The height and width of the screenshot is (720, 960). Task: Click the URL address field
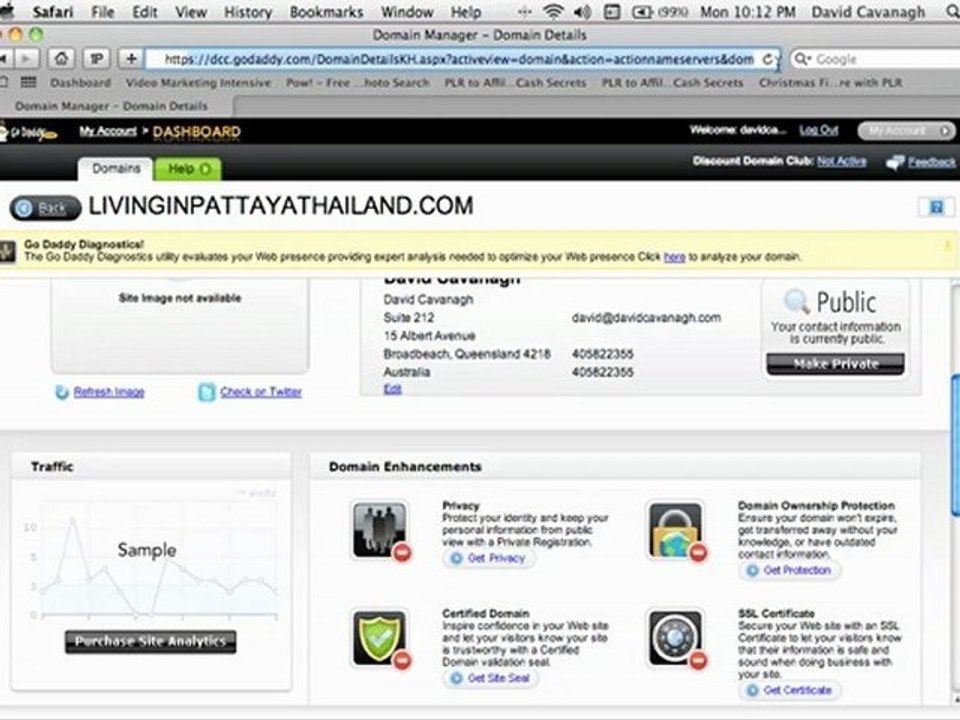pos(459,59)
